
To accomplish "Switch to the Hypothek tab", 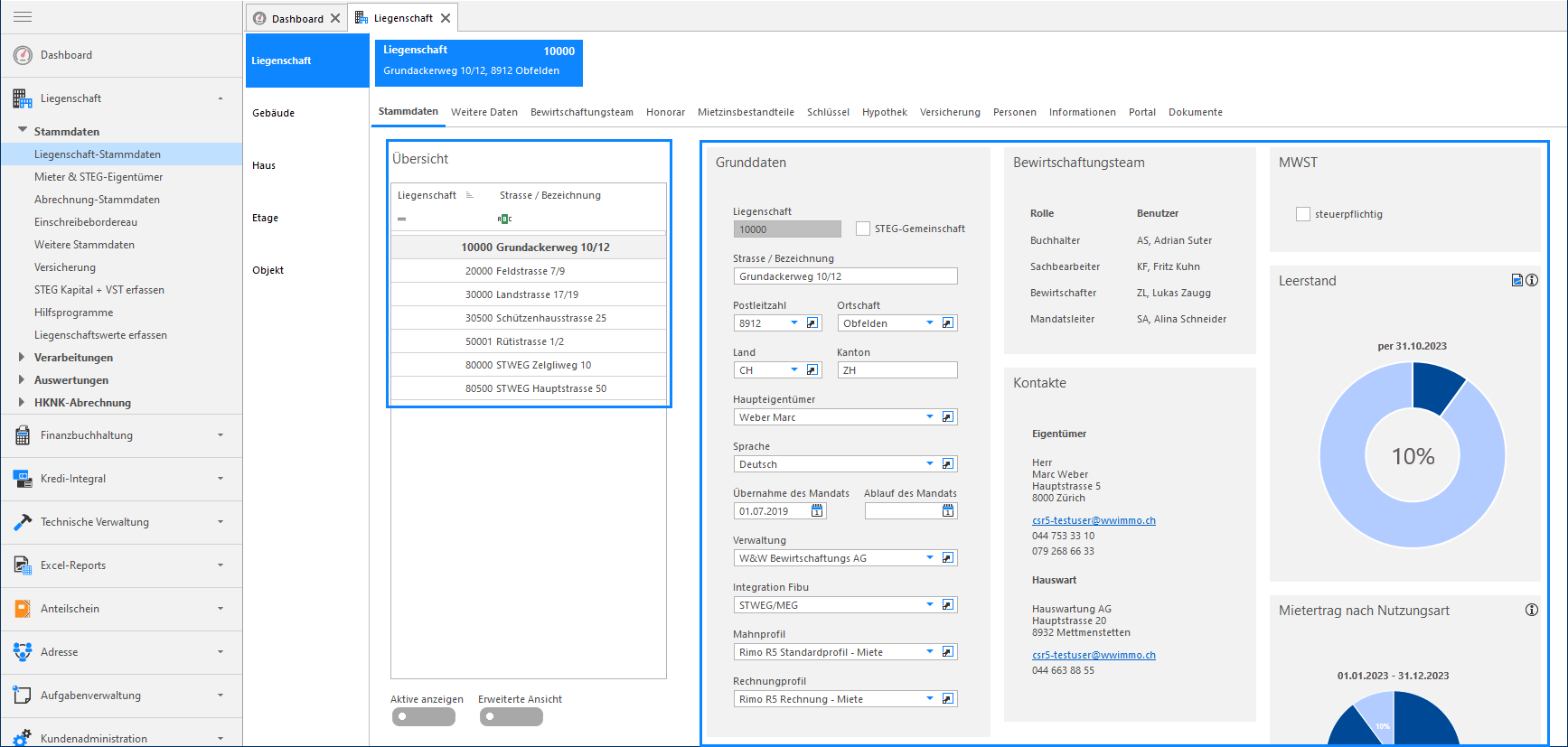I will coord(885,112).
